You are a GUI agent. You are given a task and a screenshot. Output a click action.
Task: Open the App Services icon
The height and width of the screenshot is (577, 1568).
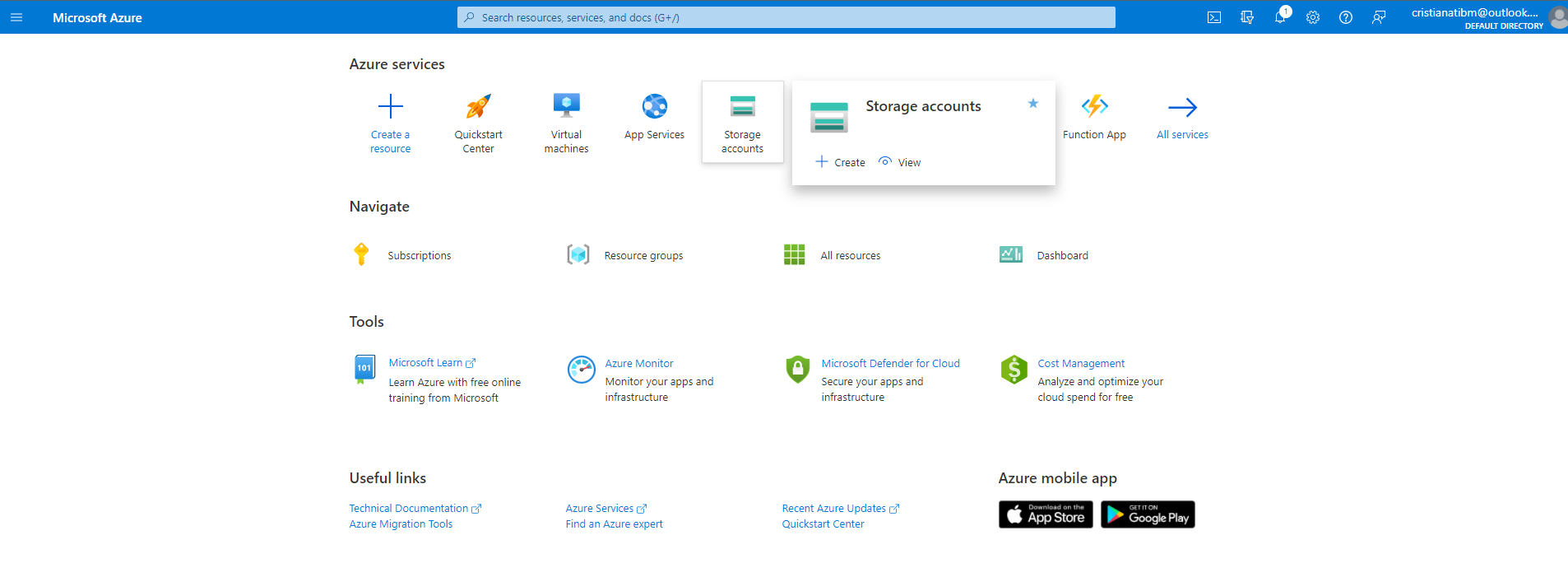pos(654,106)
